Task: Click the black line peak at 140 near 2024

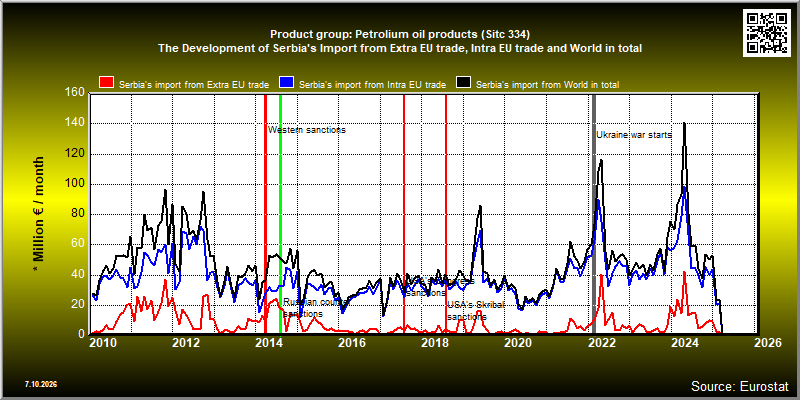Action: pos(684,123)
